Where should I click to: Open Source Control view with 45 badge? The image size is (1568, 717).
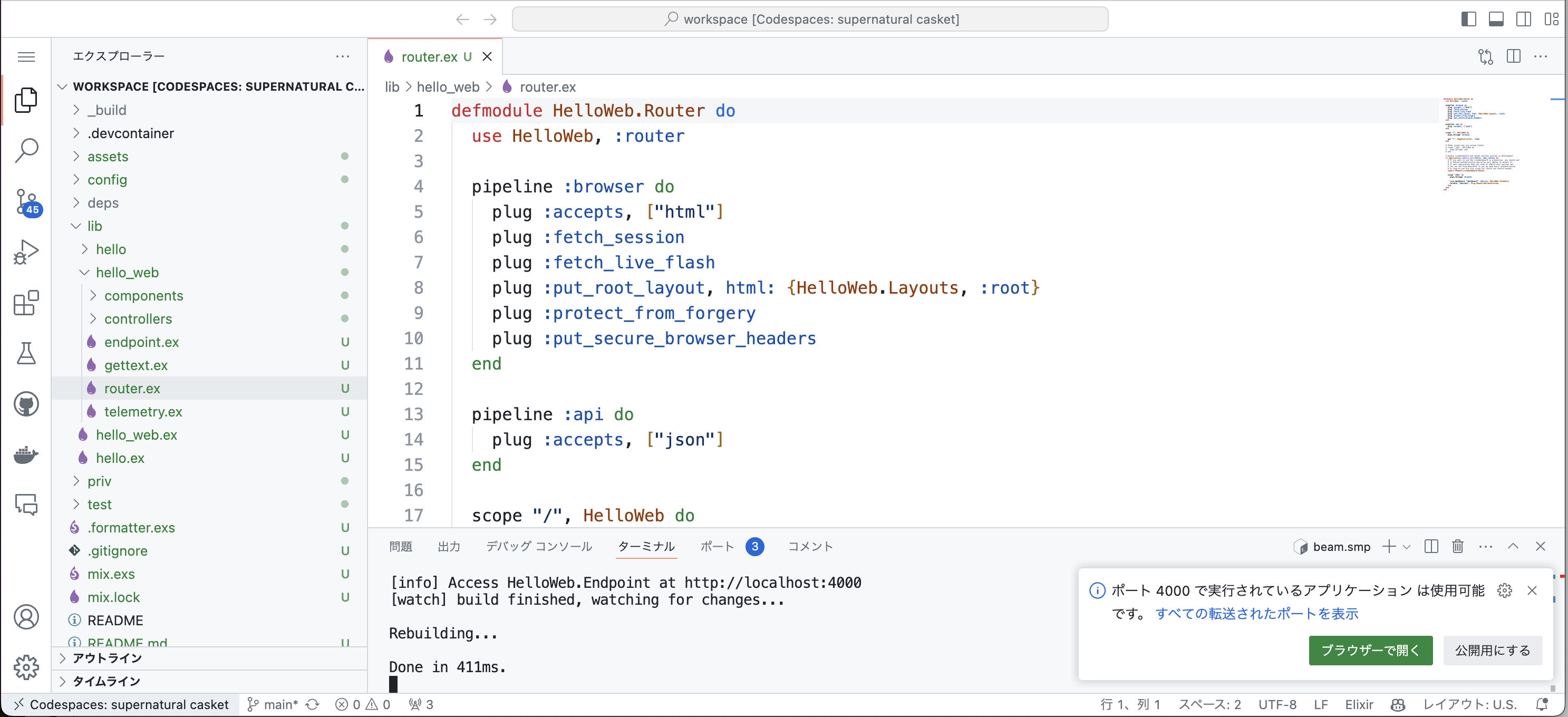26,201
